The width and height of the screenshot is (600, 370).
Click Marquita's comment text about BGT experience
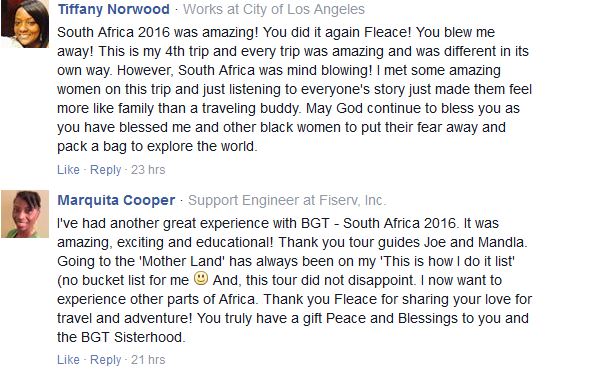[294, 280]
